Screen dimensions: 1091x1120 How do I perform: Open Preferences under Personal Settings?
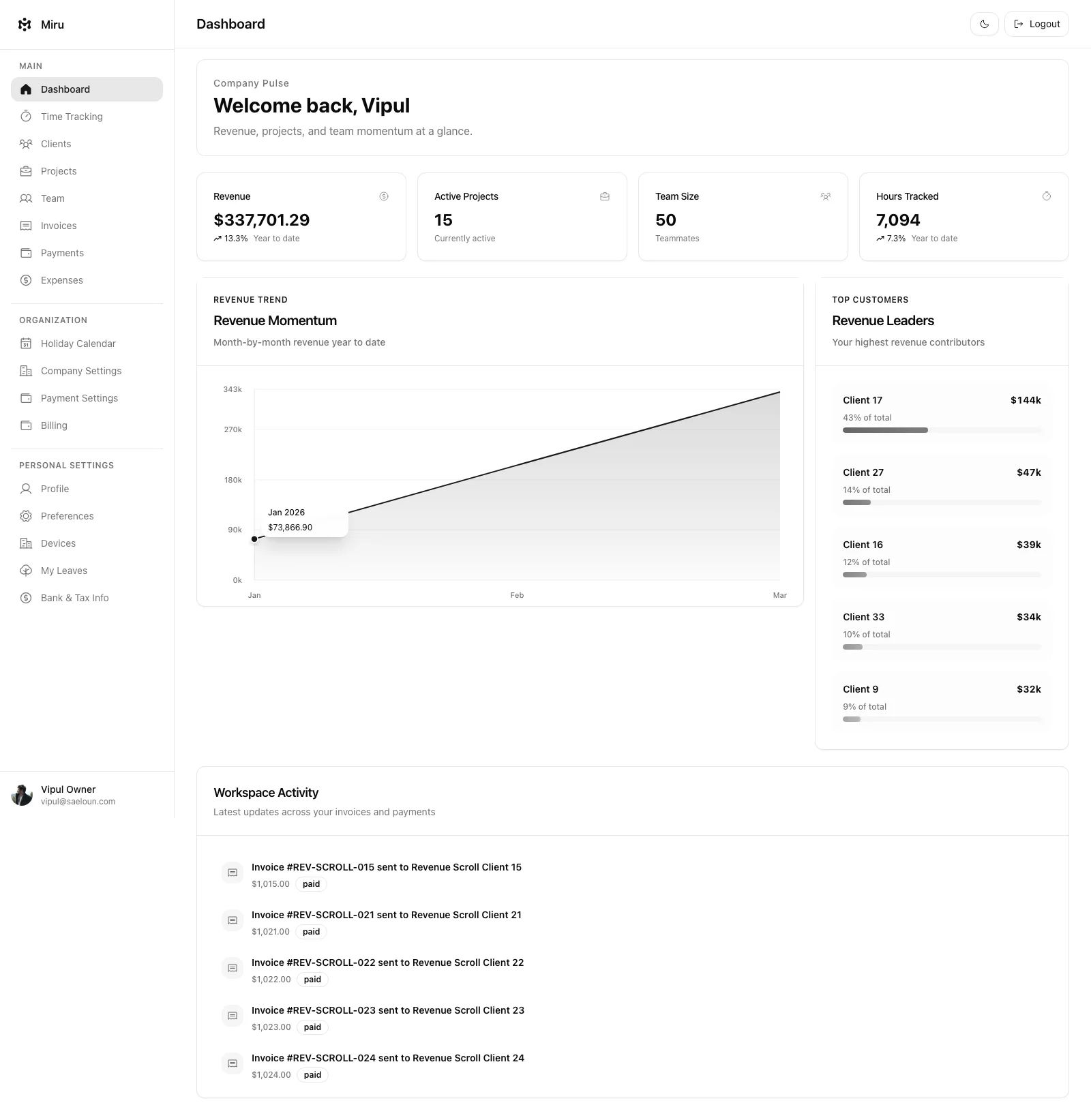point(66,516)
